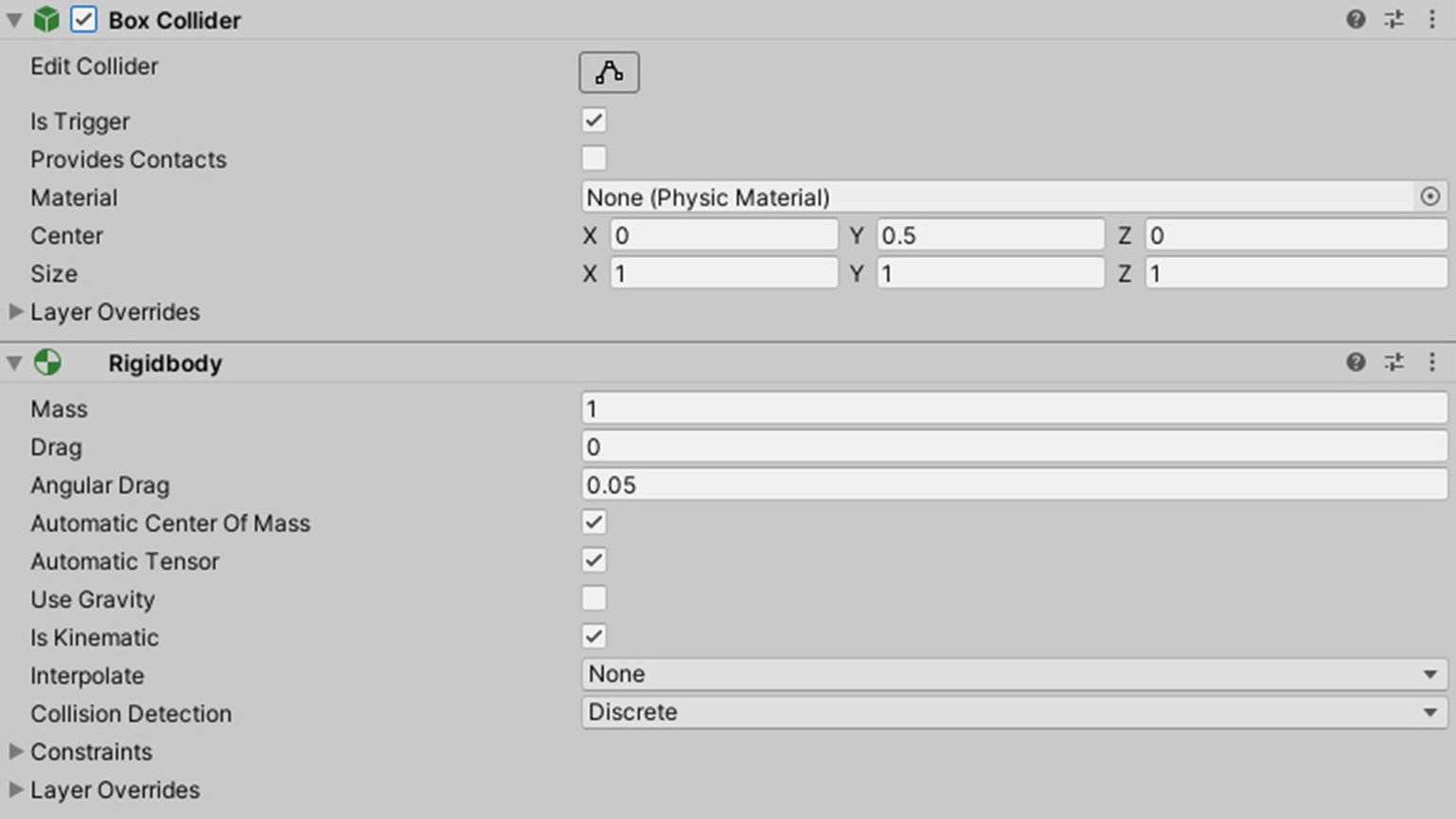This screenshot has width=1456, height=819.
Task: Click the Edit Collider button icon
Action: [x=609, y=73]
